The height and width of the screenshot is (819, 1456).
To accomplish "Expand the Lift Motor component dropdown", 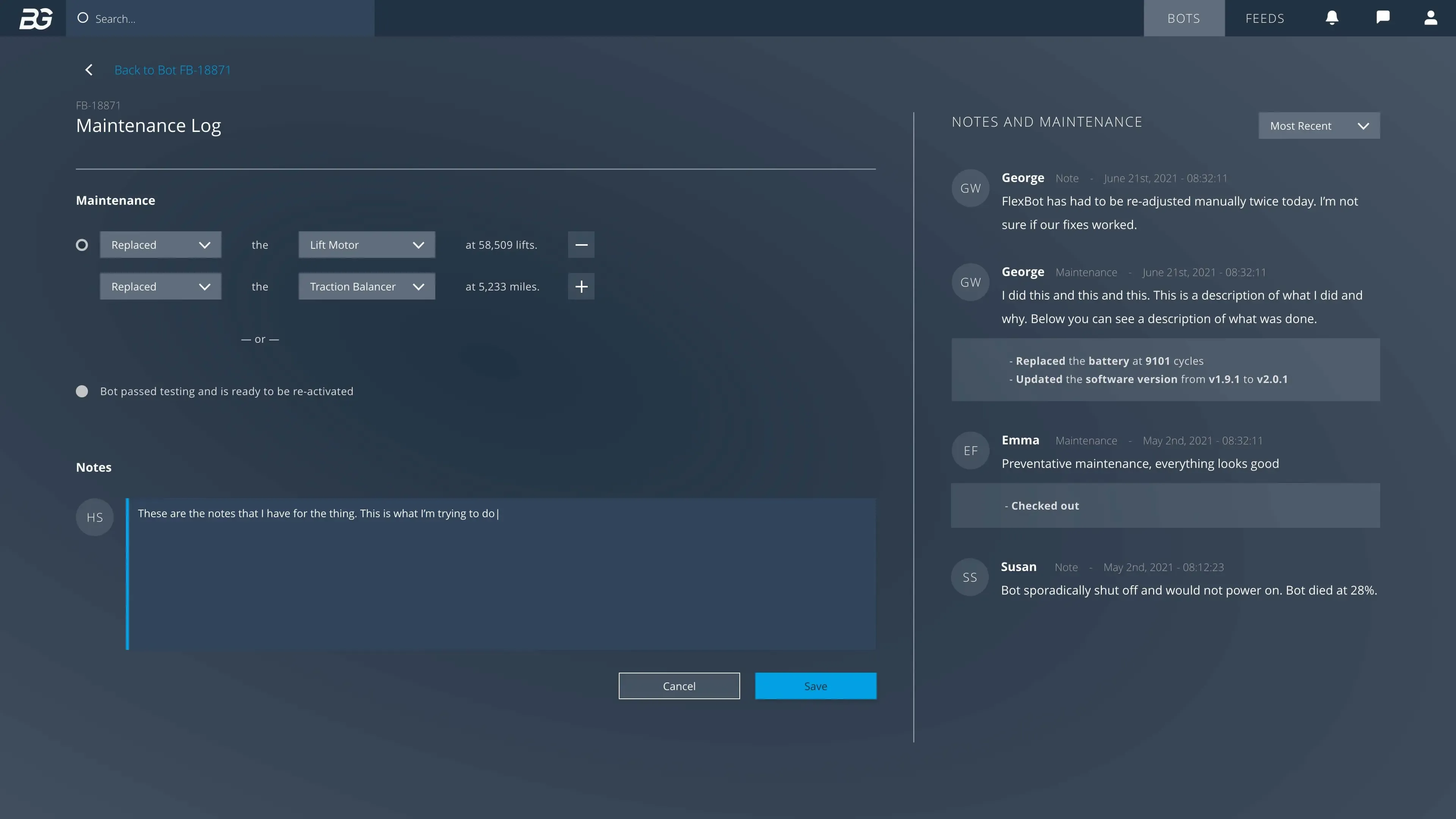I will point(366,245).
